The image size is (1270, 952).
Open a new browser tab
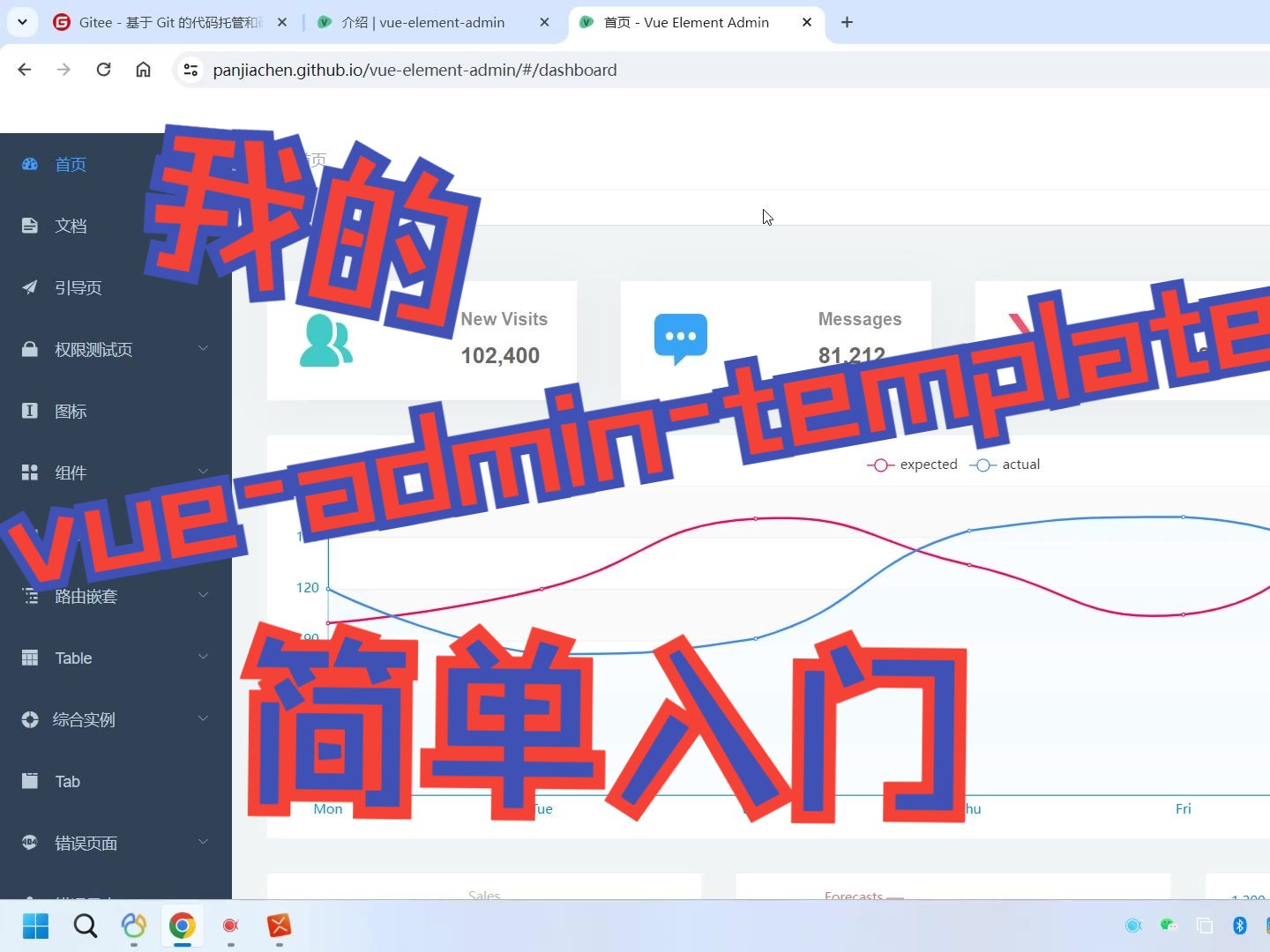point(847,22)
